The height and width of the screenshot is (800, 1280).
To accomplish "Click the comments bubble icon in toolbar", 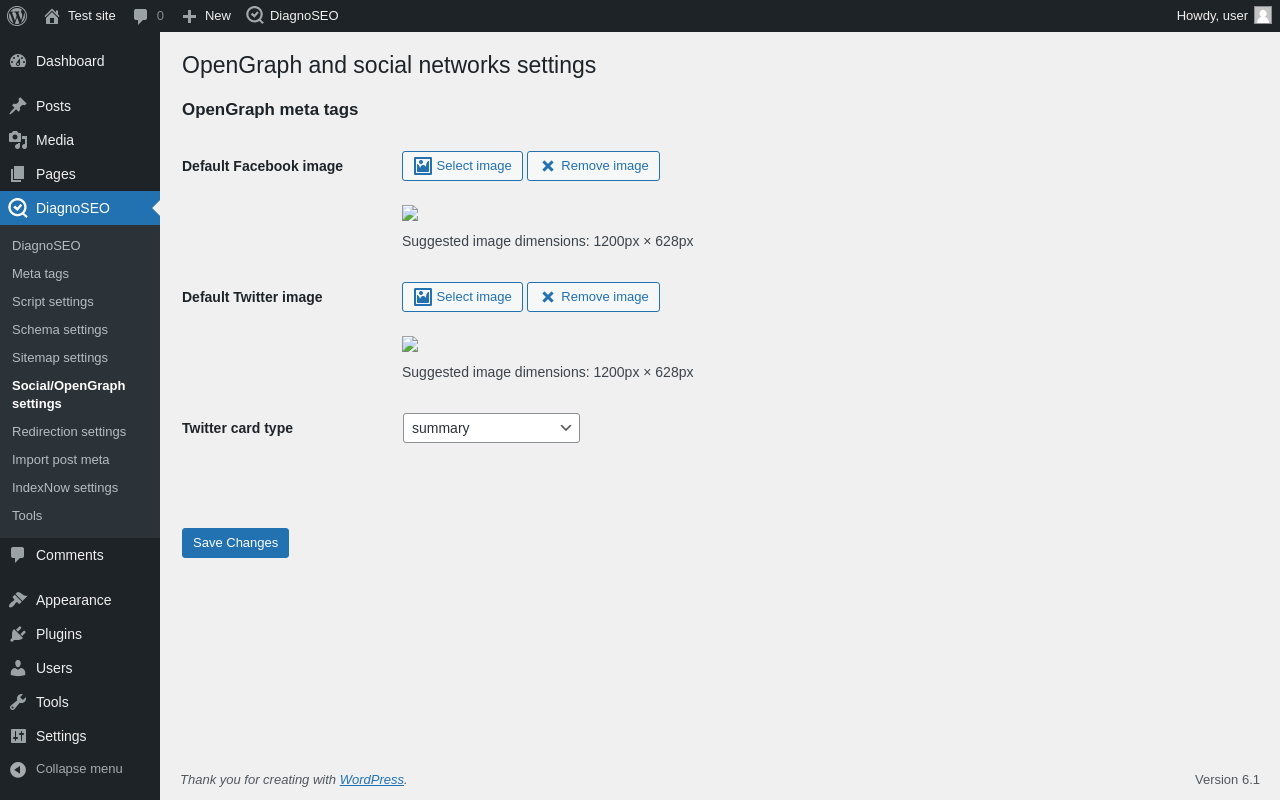I will 141,16.
